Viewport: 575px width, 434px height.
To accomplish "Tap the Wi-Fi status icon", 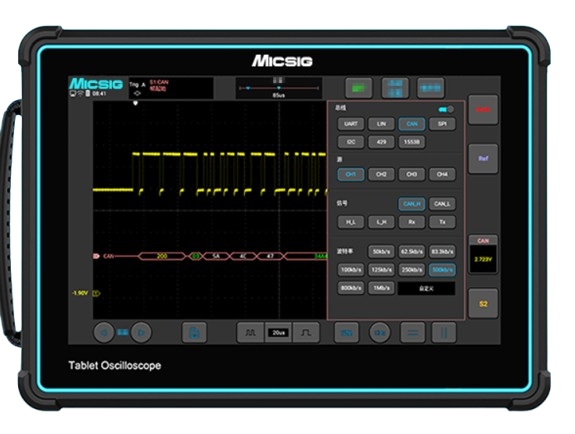I will coord(80,94).
